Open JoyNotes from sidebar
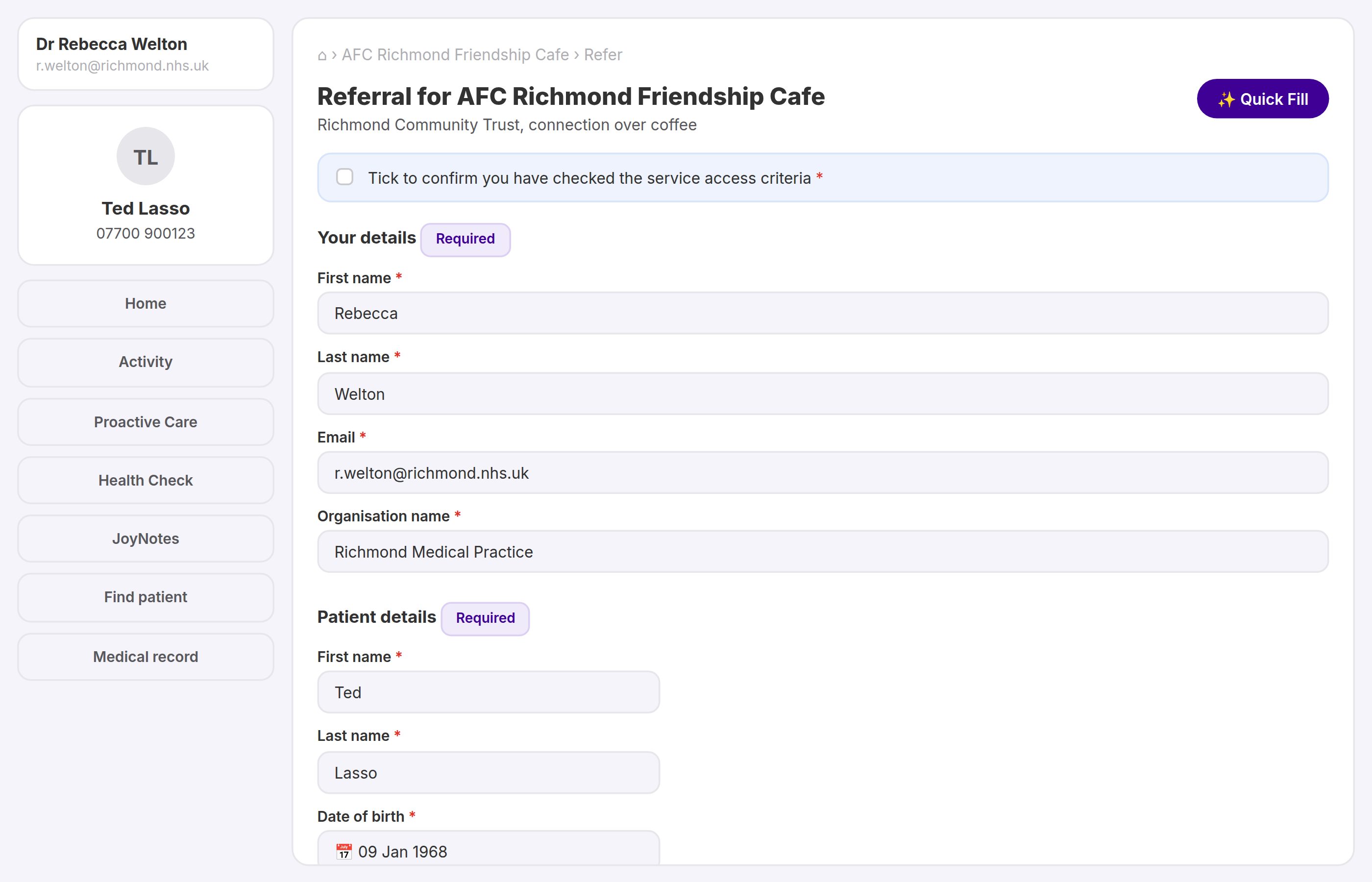 tap(146, 539)
